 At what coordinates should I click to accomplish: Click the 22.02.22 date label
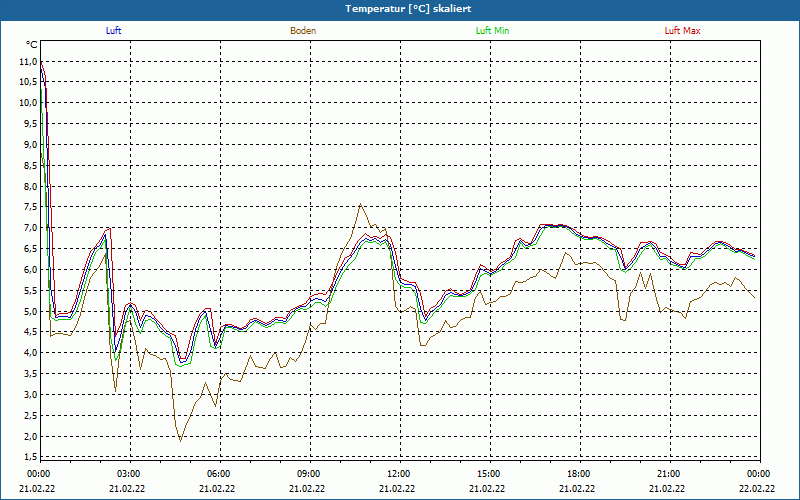point(758,489)
